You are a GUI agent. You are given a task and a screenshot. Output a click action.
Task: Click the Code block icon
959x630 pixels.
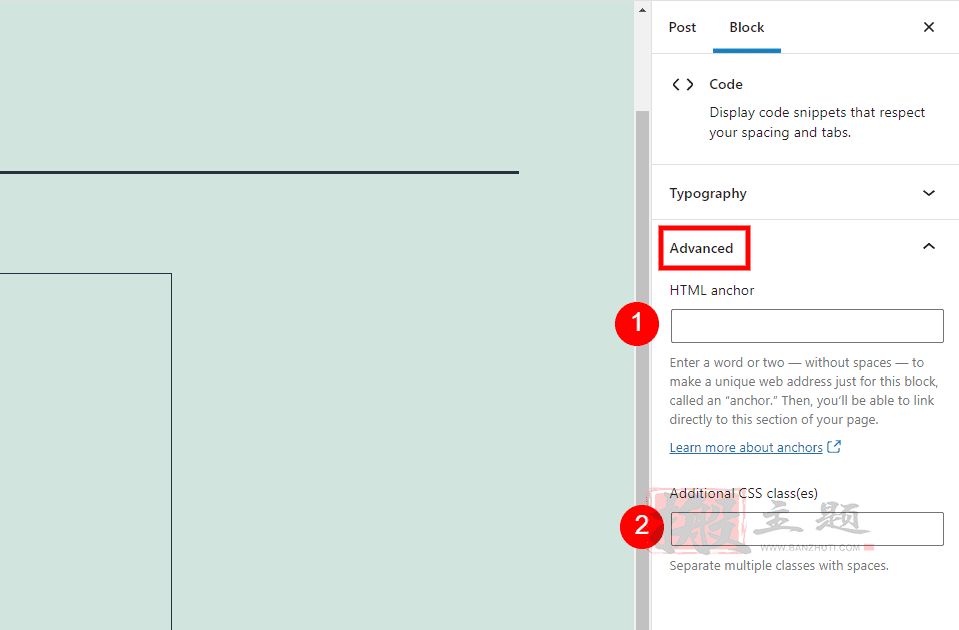coord(683,84)
